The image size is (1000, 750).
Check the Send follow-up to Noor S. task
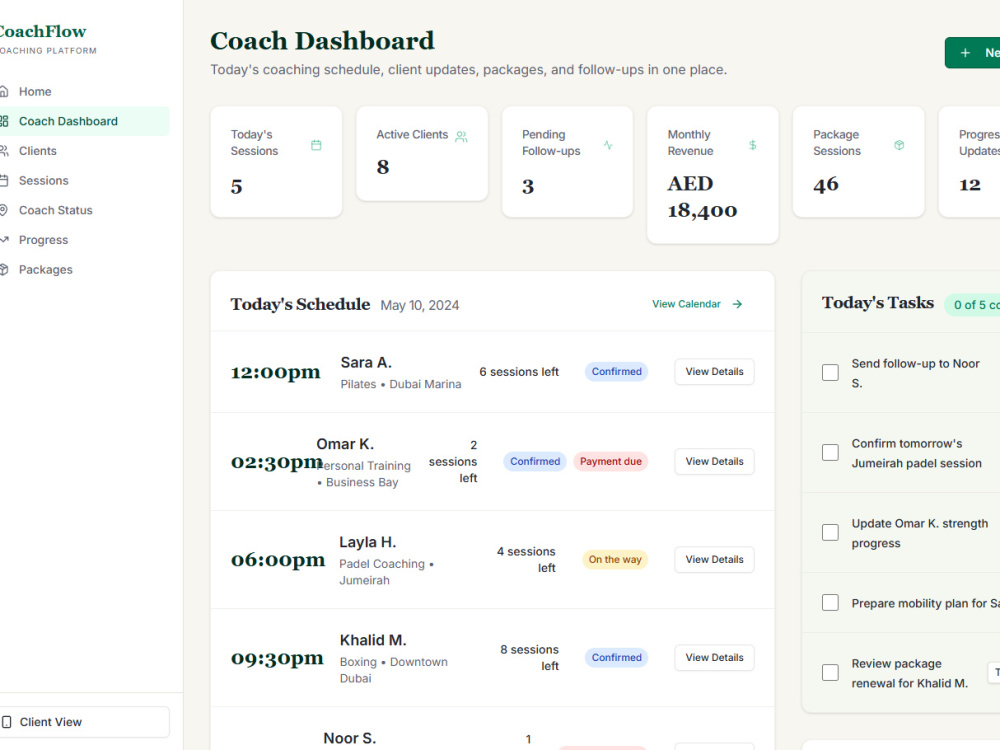point(830,372)
